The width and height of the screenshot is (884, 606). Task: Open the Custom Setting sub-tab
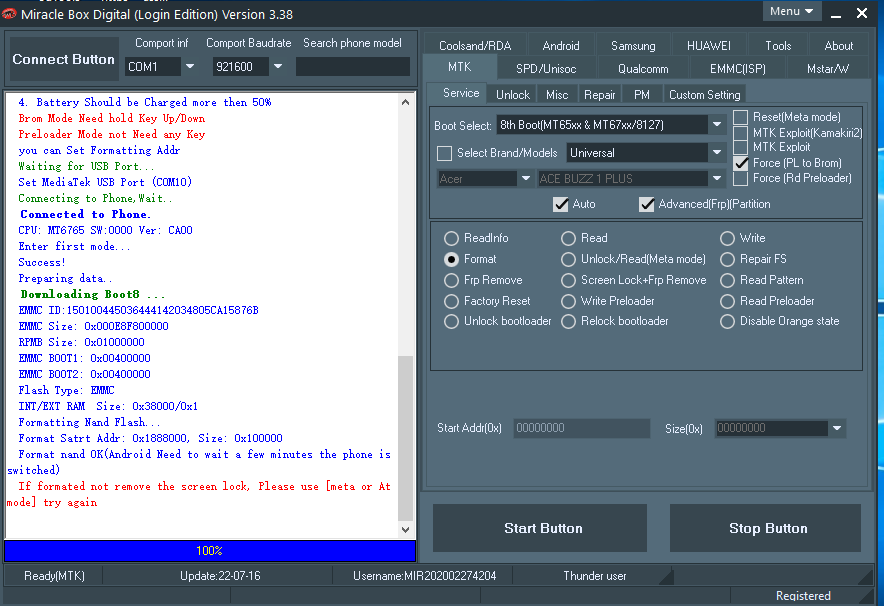pos(704,95)
